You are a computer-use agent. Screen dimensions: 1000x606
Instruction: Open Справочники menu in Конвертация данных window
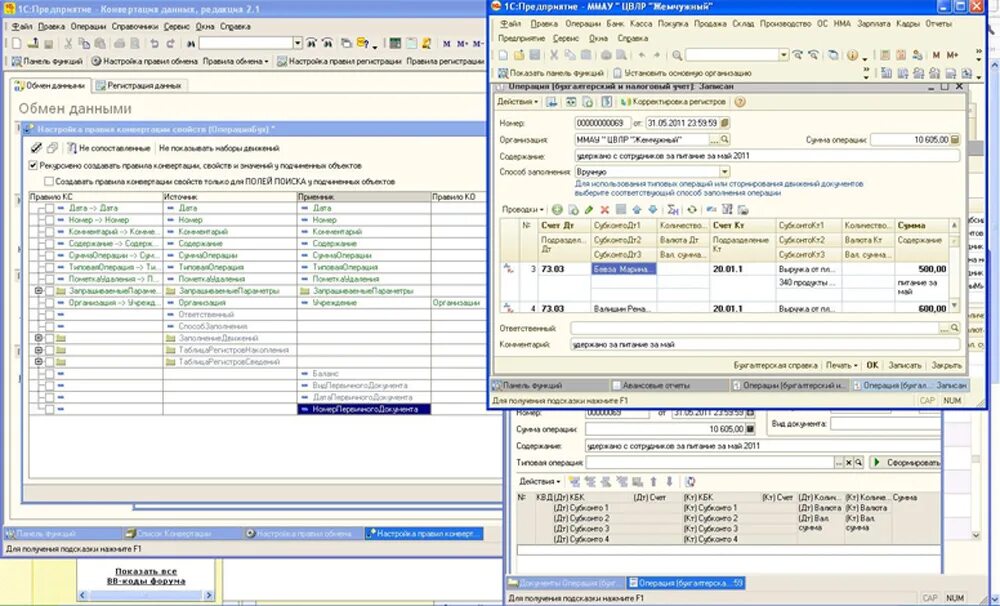pos(135,27)
